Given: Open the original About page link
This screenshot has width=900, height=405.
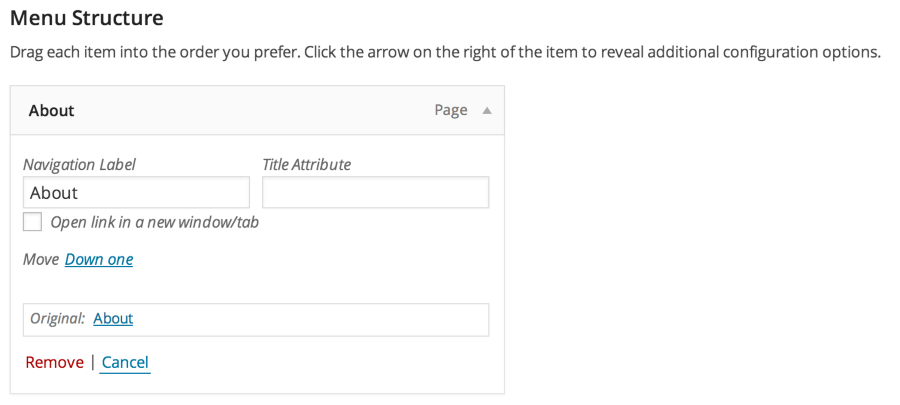Looking at the screenshot, I should [113, 319].
